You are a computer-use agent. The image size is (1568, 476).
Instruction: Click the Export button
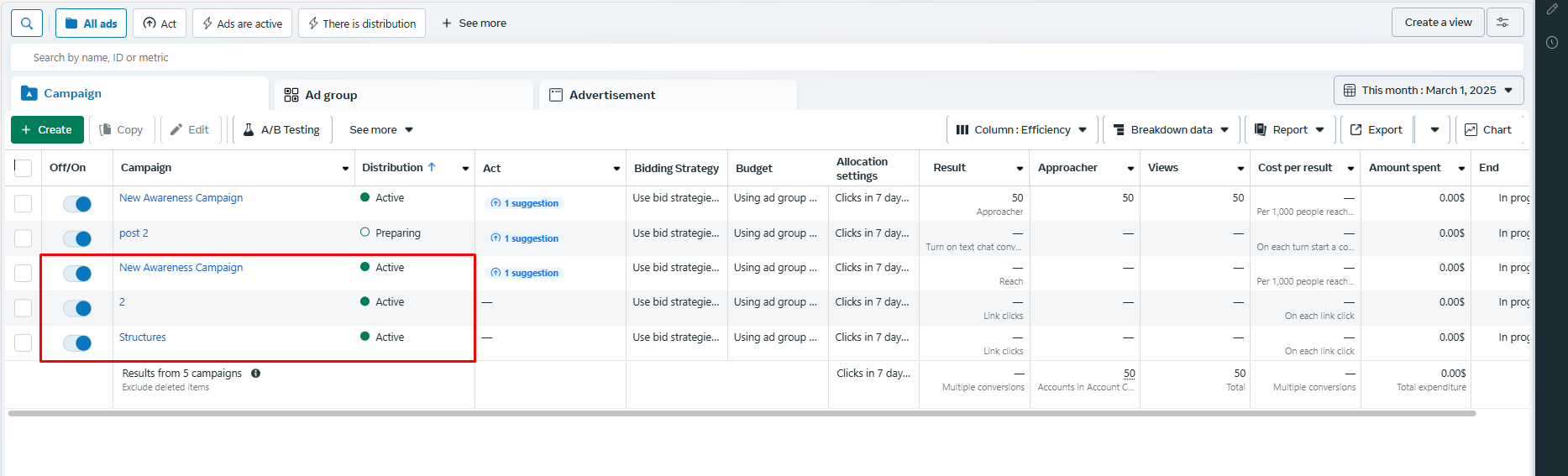[x=1376, y=130]
